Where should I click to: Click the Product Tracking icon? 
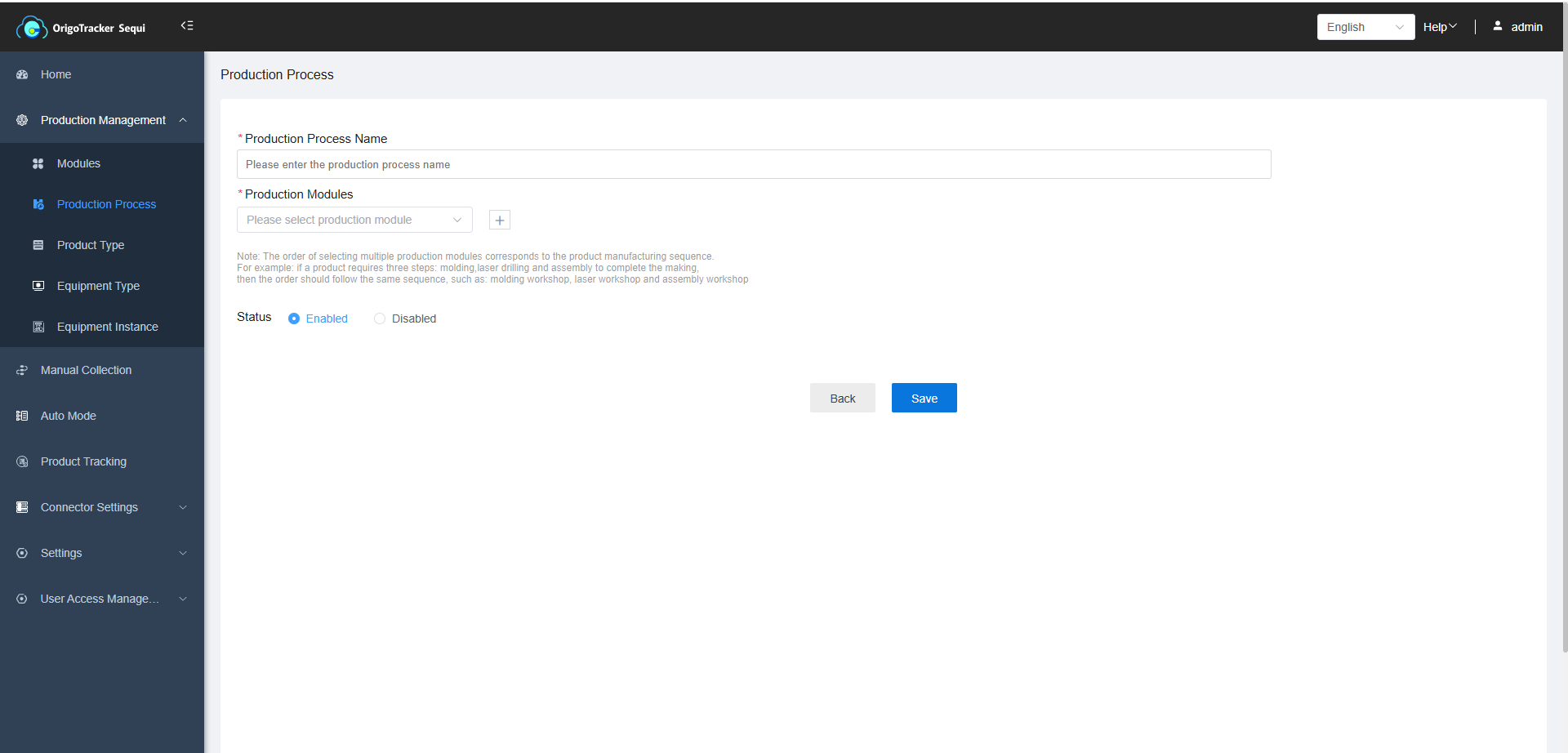22,461
